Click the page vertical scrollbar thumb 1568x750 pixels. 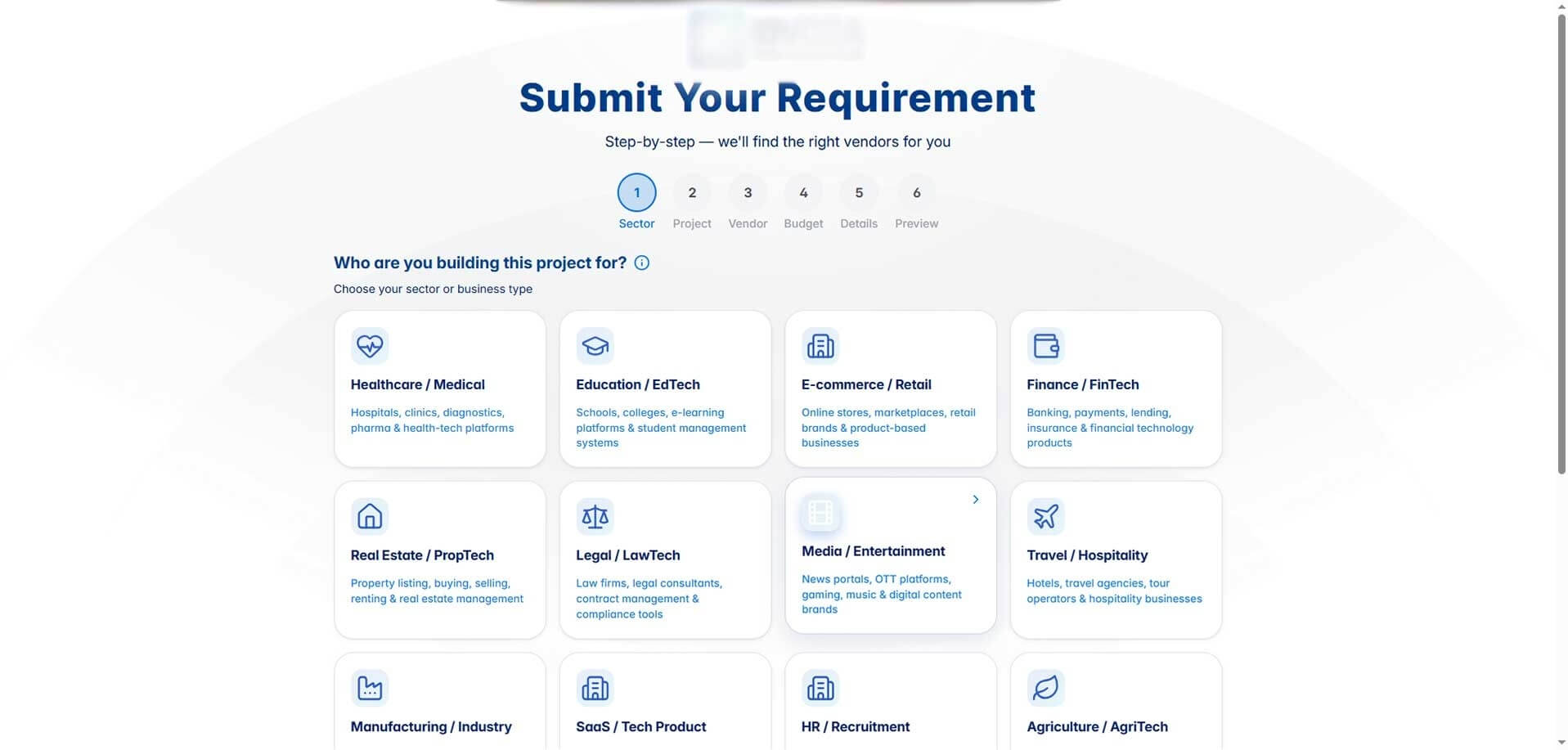pyautogui.click(x=1561, y=244)
